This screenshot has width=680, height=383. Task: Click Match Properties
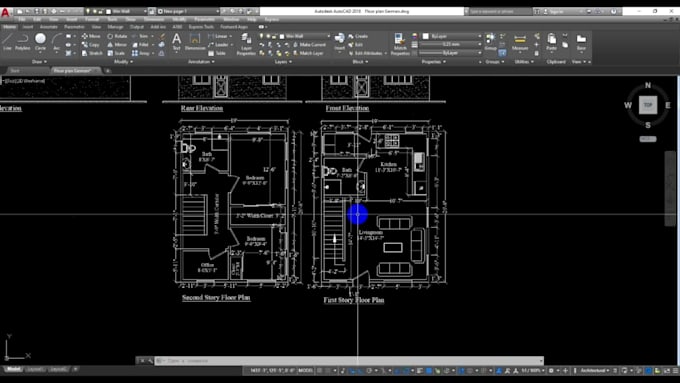400,44
